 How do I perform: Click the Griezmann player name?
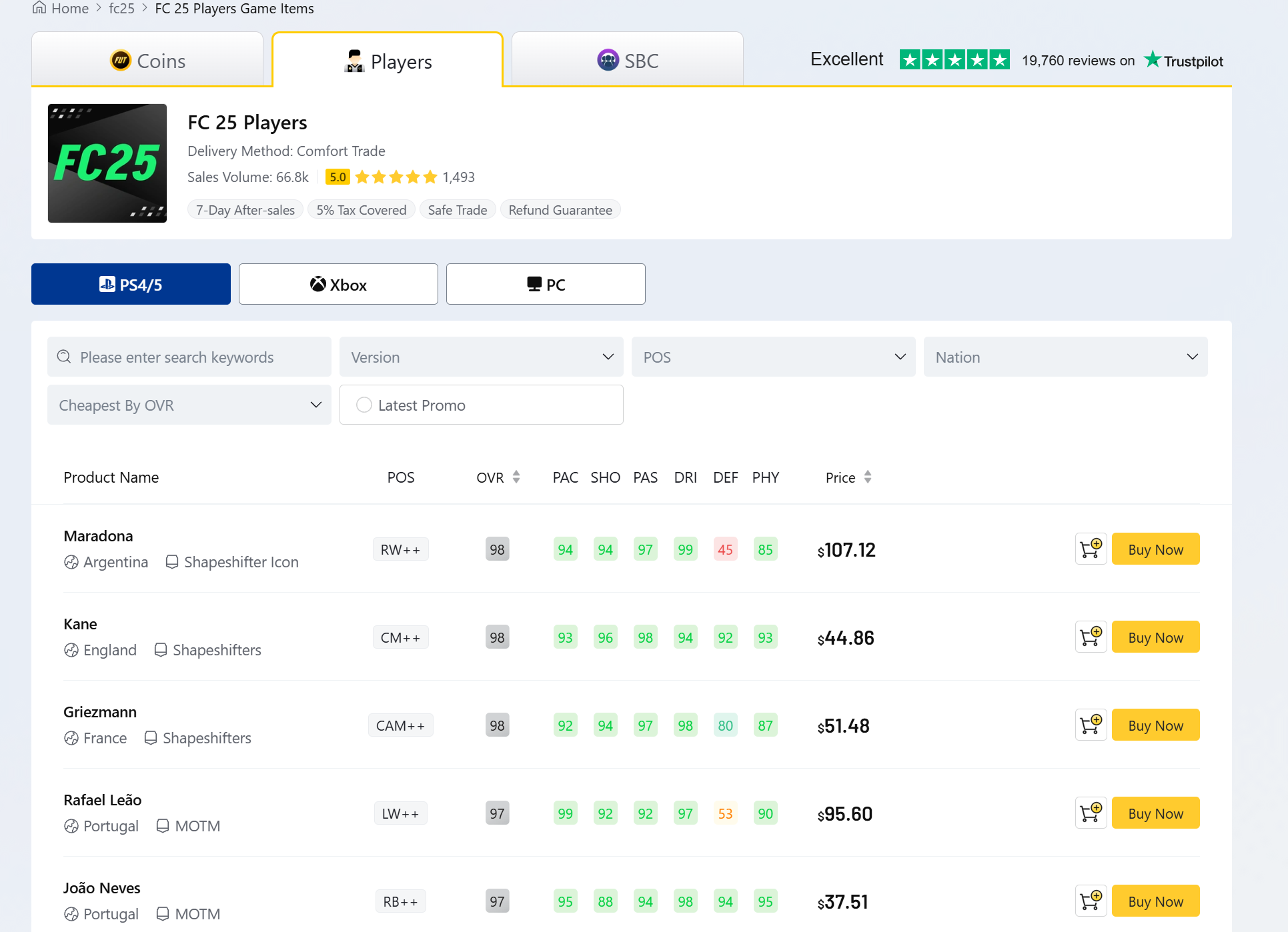(x=100, y=712)
